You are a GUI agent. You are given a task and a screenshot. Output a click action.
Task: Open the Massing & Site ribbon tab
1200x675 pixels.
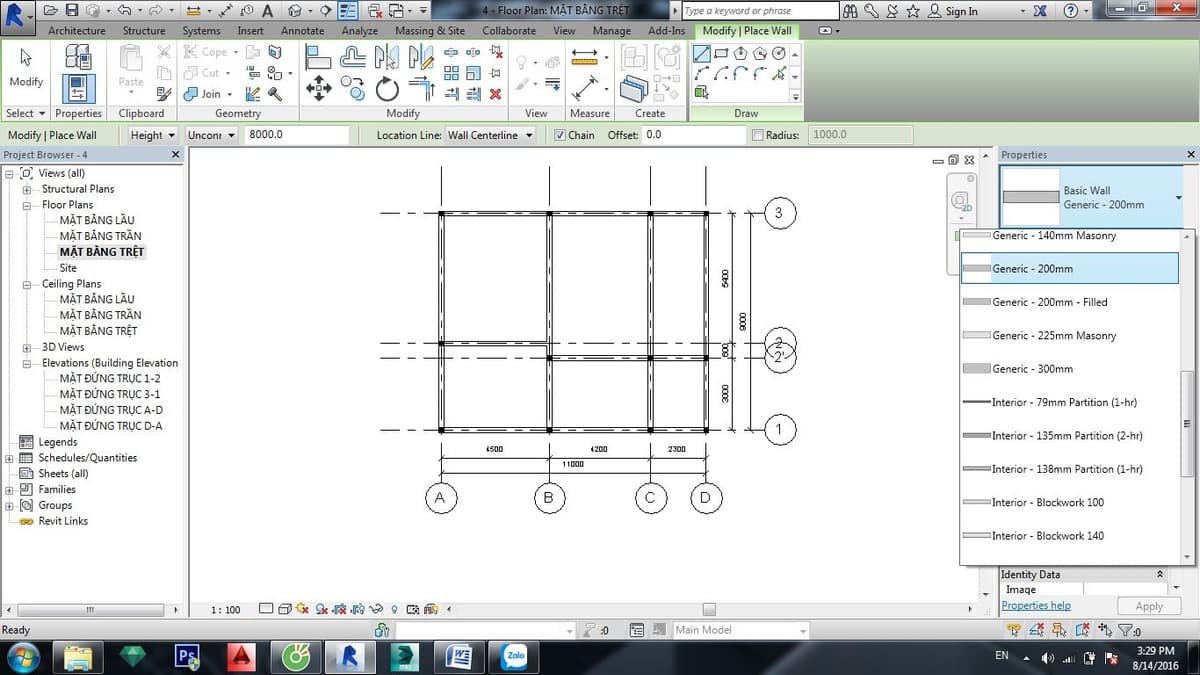click(430, 31)
